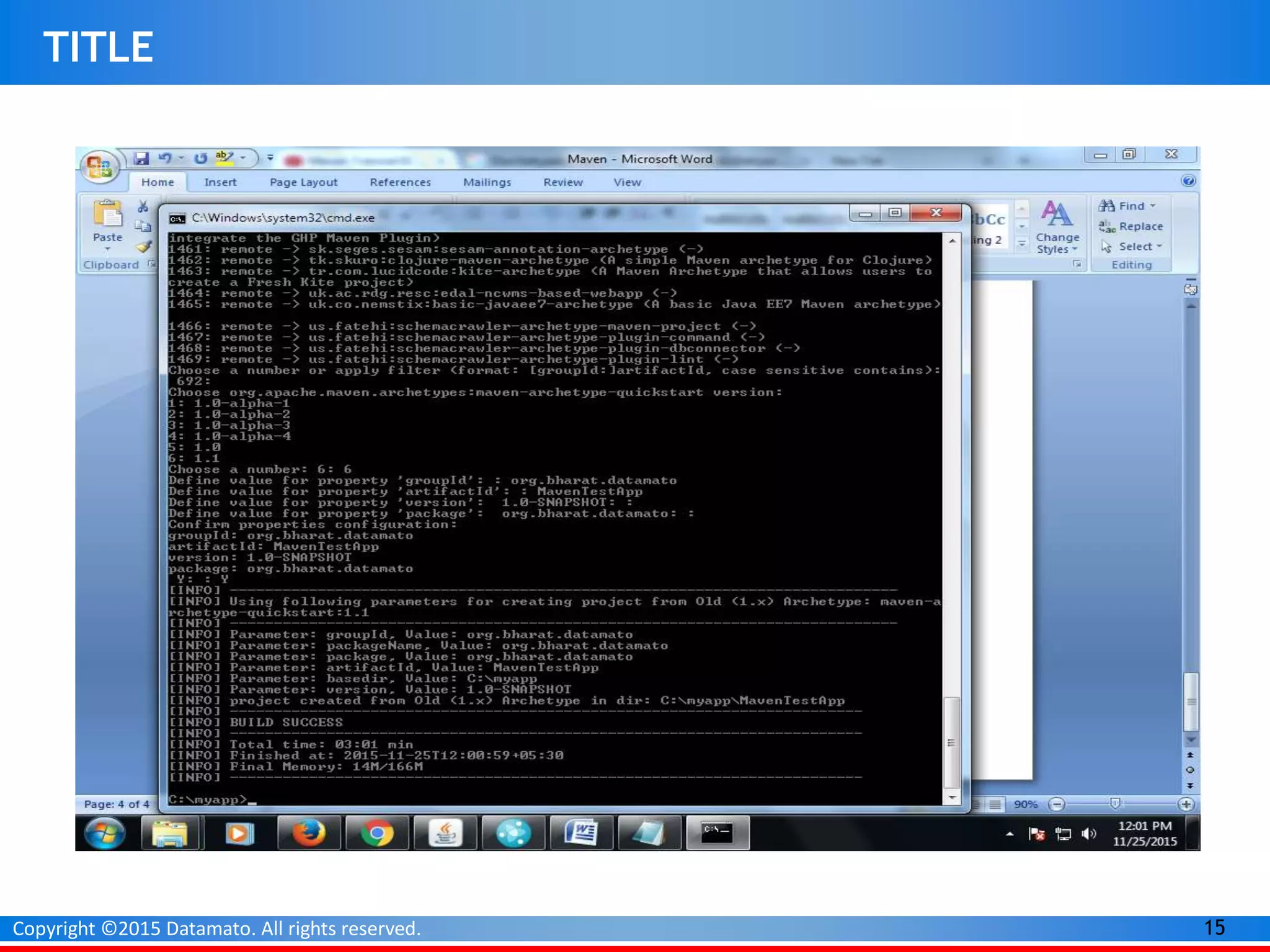Screen dimensions: 1270x952
Task: Open the Page Layout tab
Action: coord(303,182)
